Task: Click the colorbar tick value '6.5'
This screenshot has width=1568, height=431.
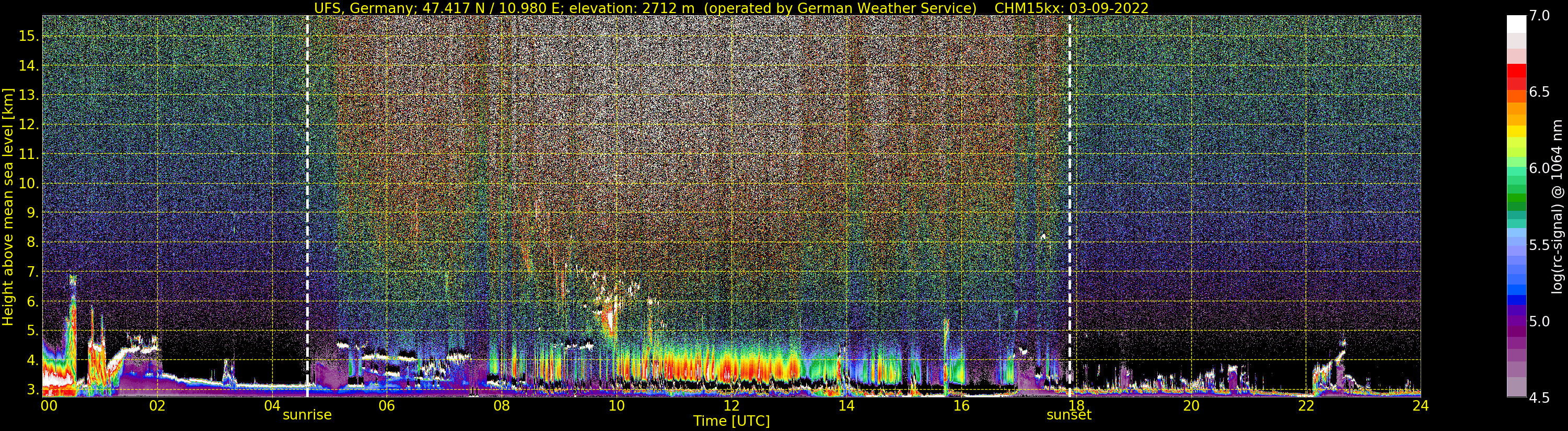Action: (1539, 92)
